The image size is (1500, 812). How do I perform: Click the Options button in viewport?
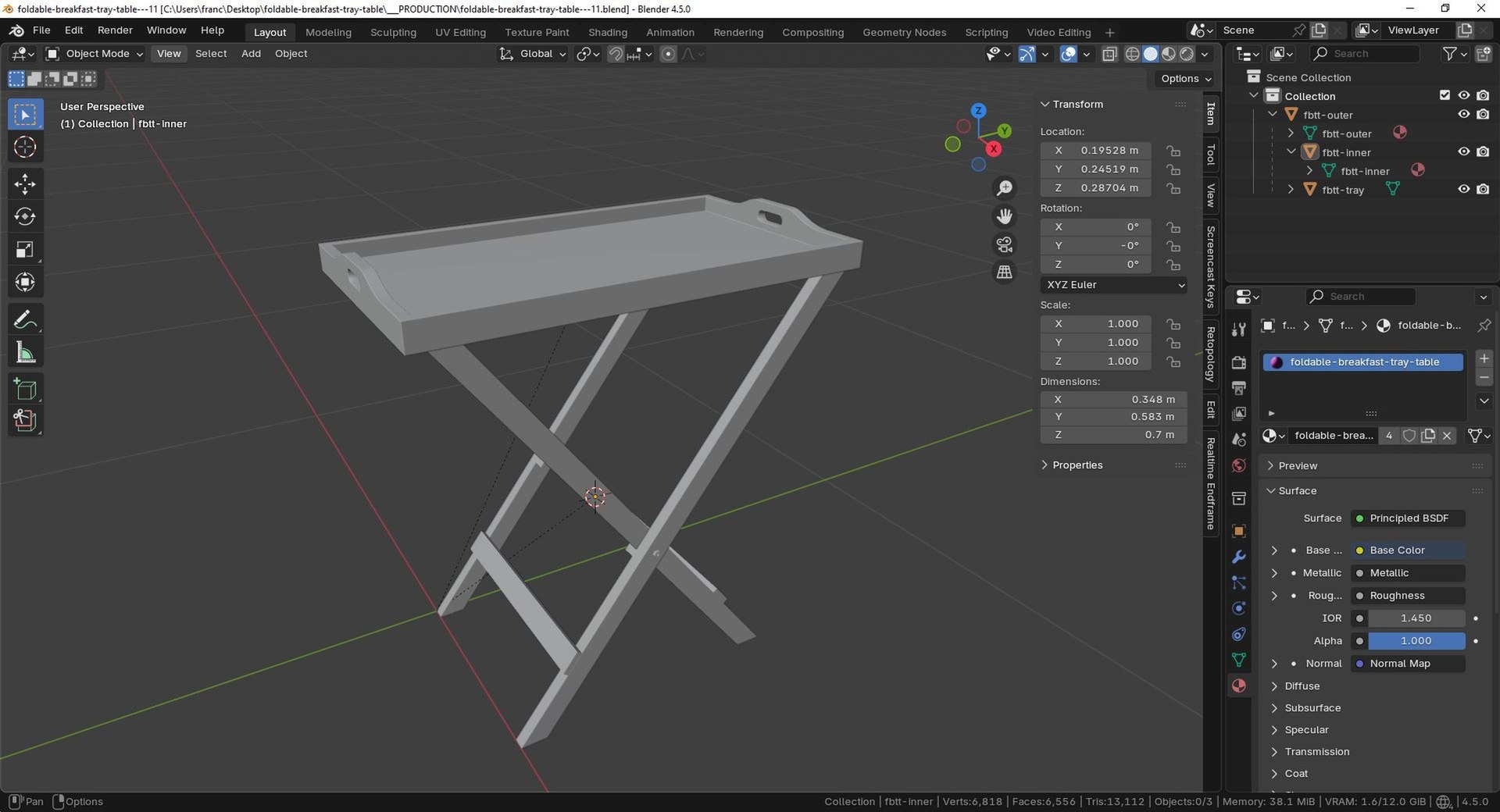point(1185,79)
